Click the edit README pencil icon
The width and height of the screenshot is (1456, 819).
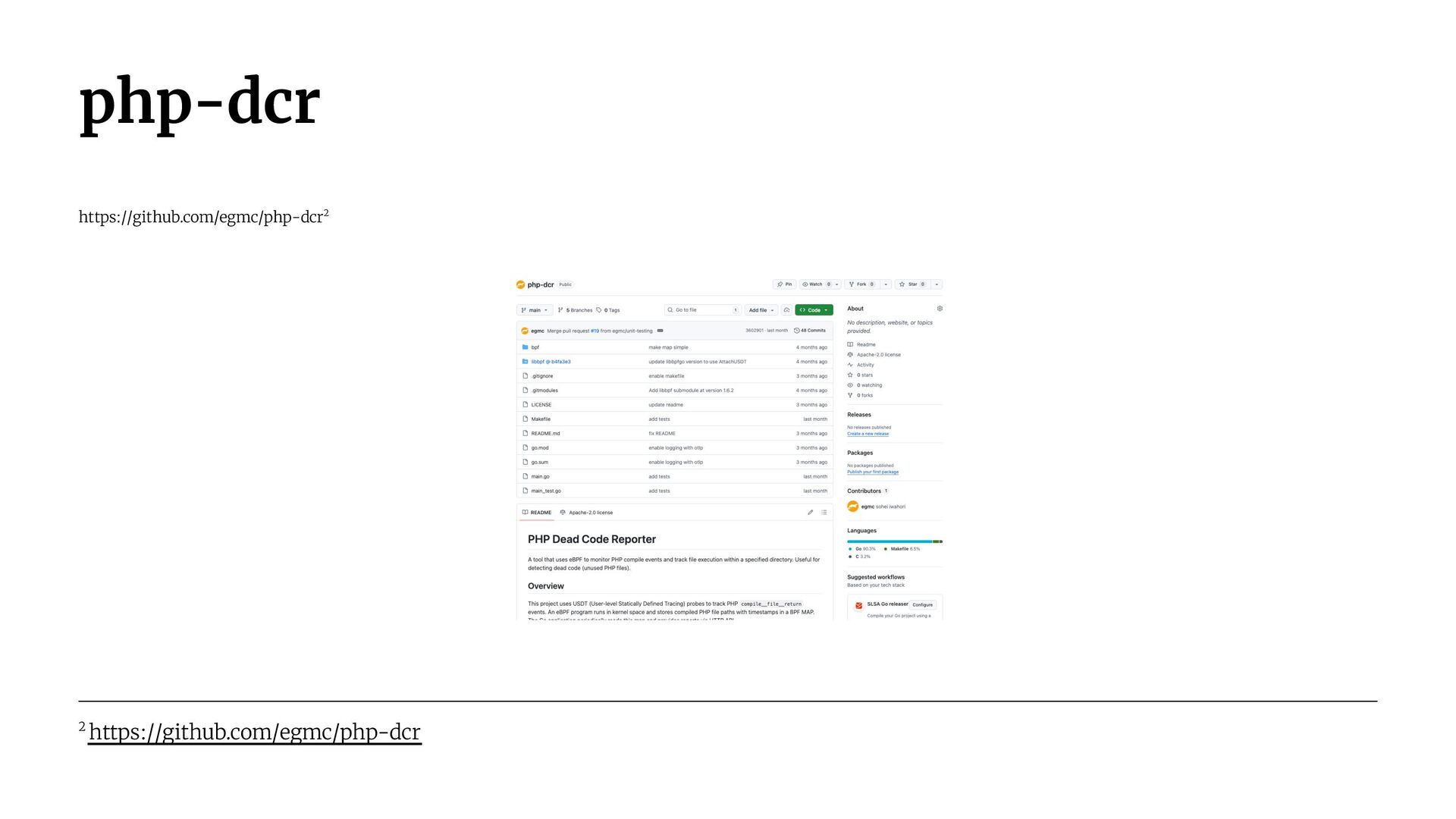(810, 513)
